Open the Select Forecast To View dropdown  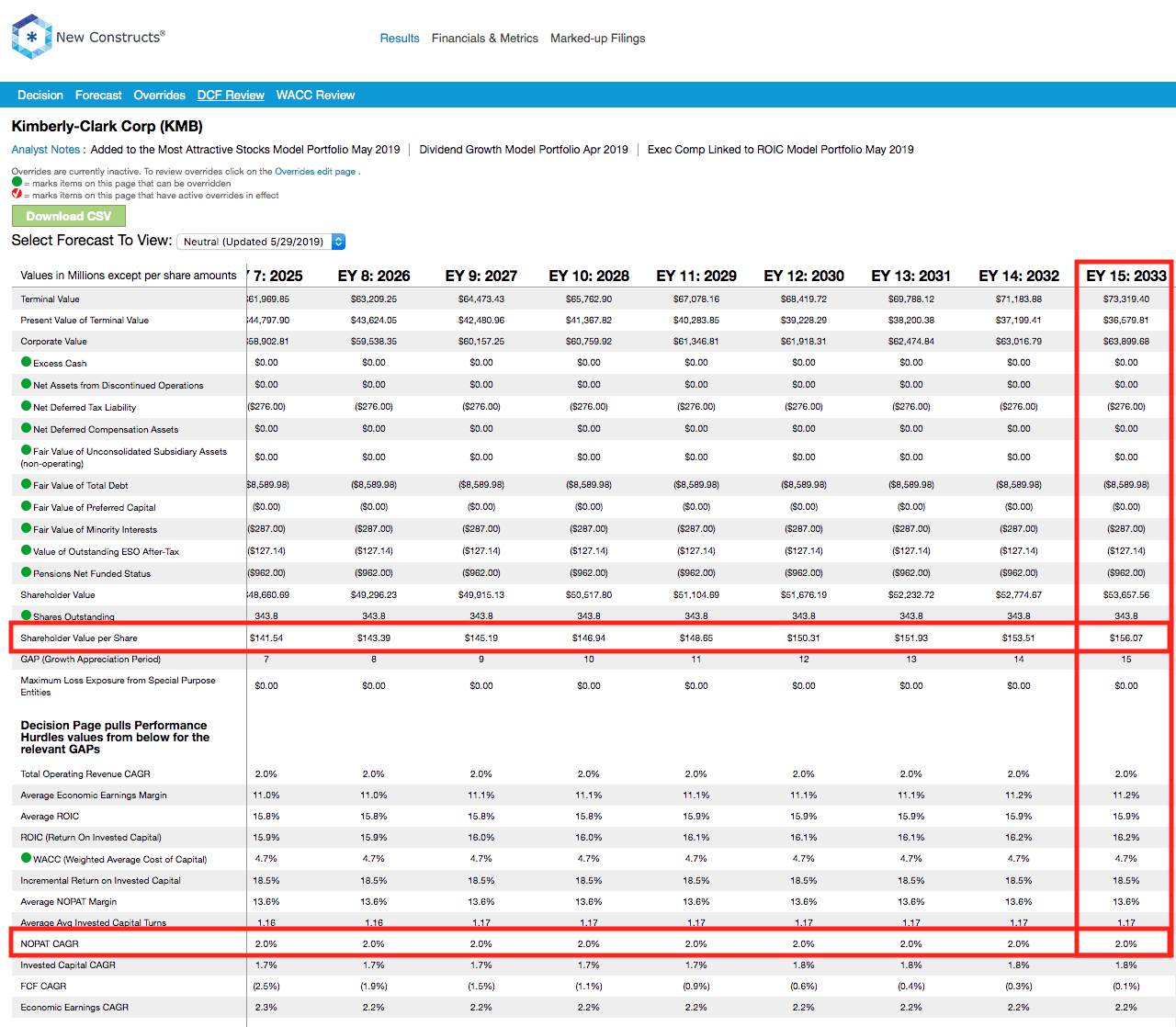(x=261, y=242)
